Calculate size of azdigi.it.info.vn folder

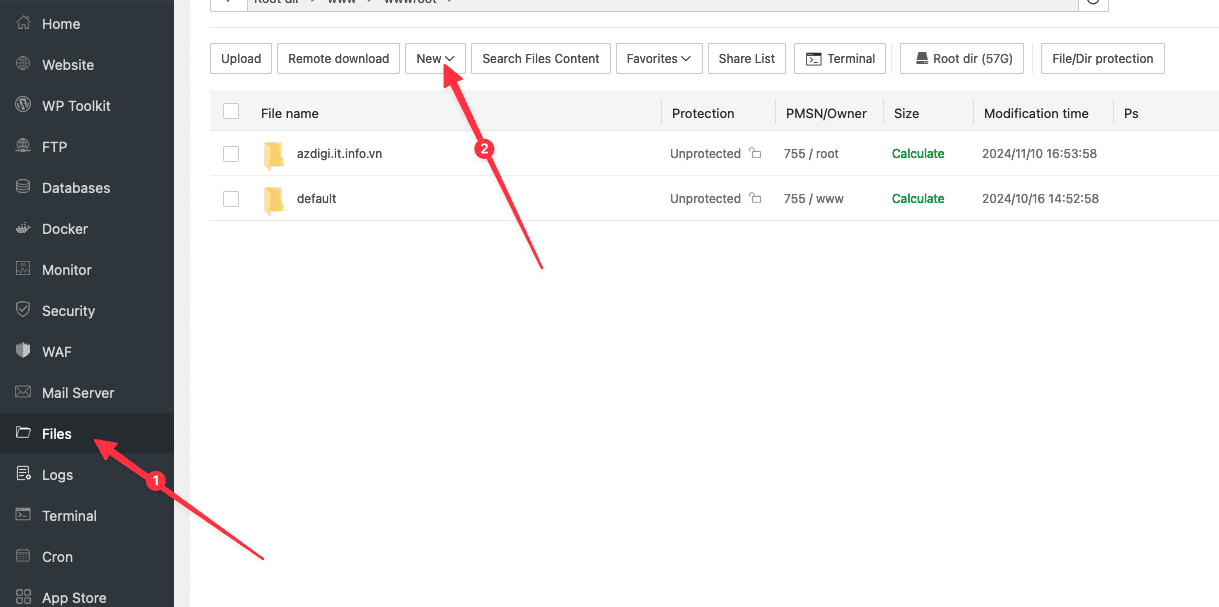click(x=917, y=154)
